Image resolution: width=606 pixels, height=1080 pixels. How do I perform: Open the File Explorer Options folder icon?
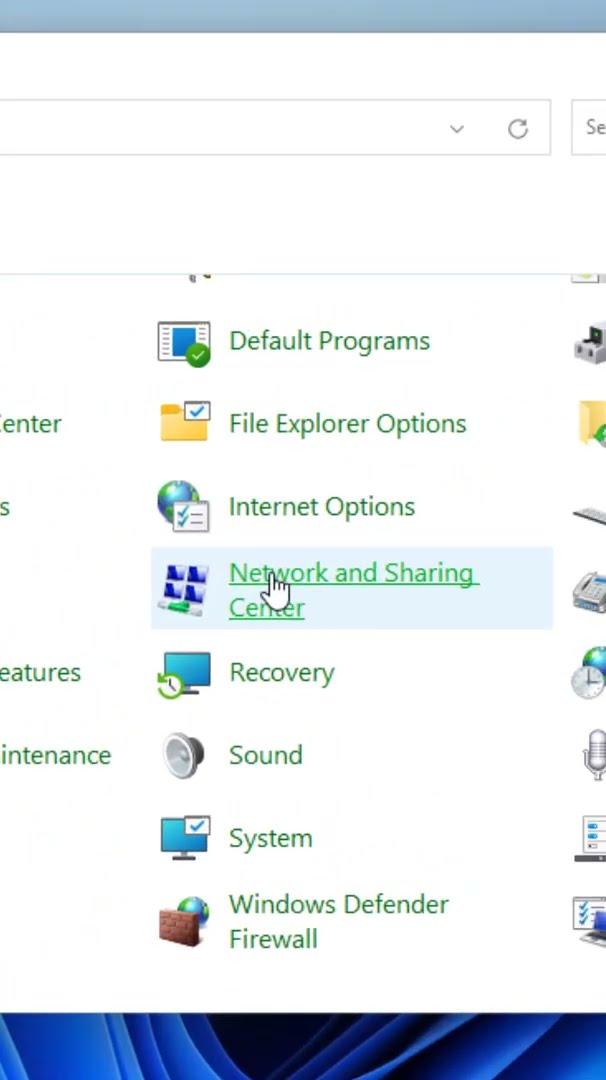click(185, 422)
